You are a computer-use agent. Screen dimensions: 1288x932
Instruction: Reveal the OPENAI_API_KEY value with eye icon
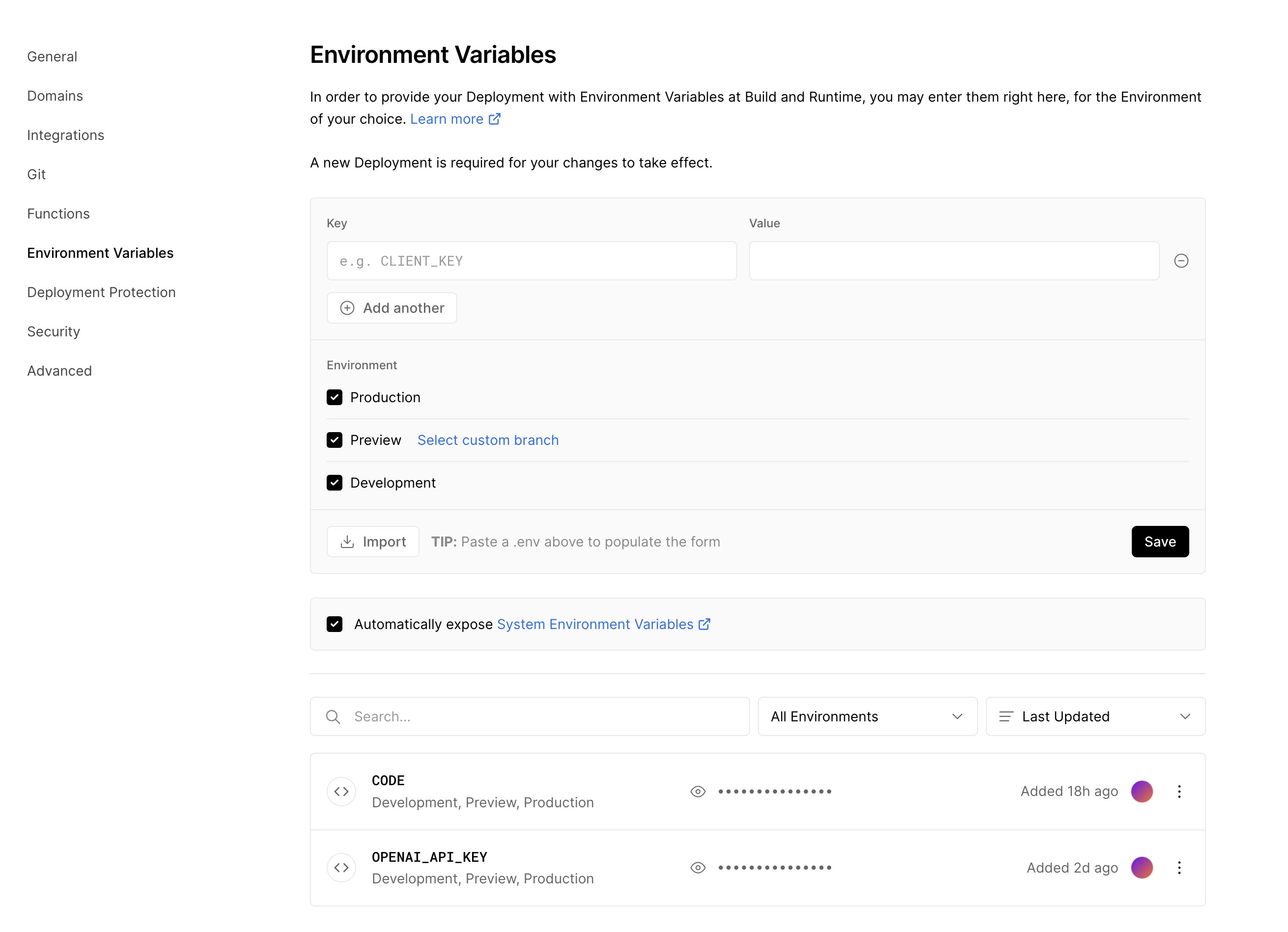[x=698, y=867]
